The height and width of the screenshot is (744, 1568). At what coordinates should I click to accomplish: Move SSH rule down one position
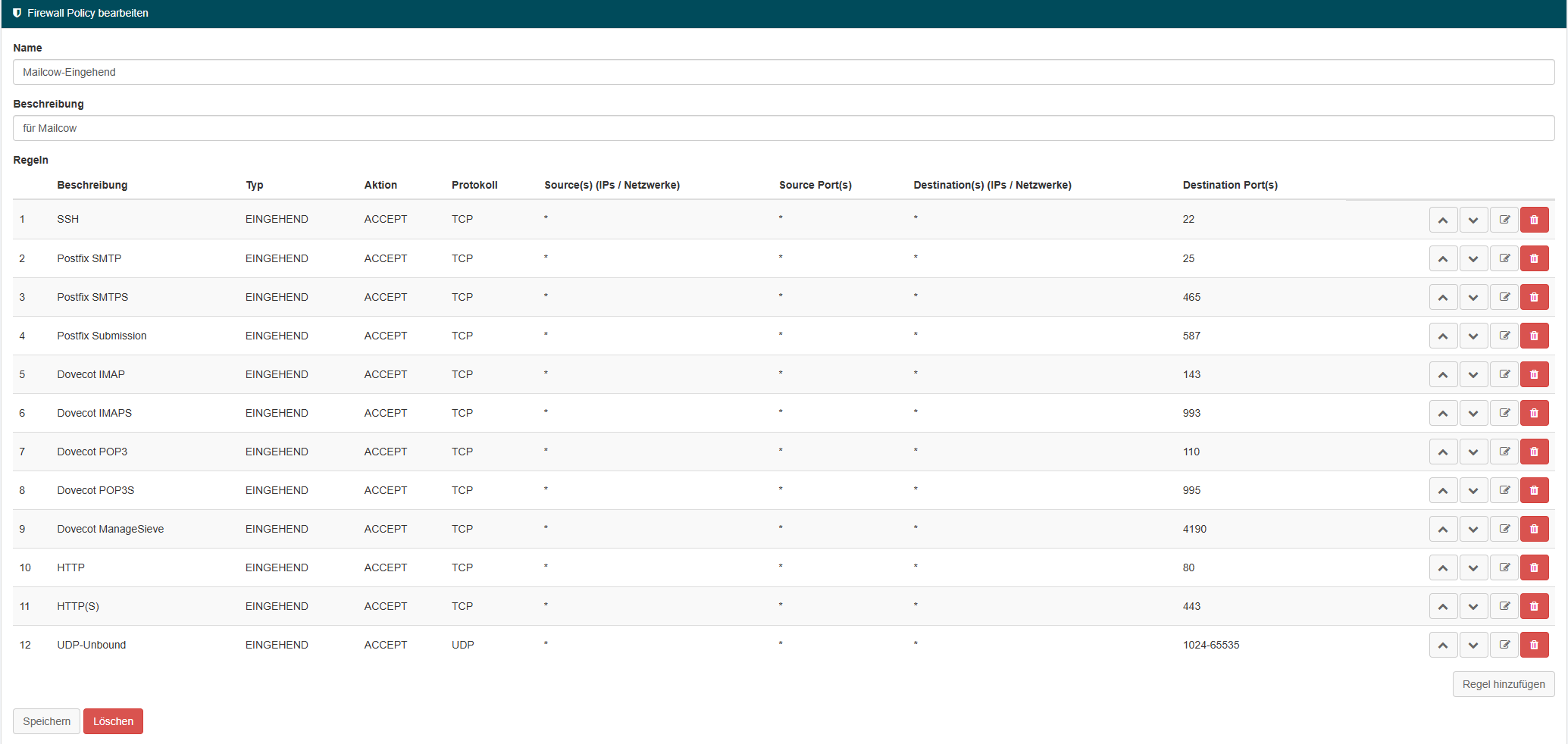tap(1473, 220)
